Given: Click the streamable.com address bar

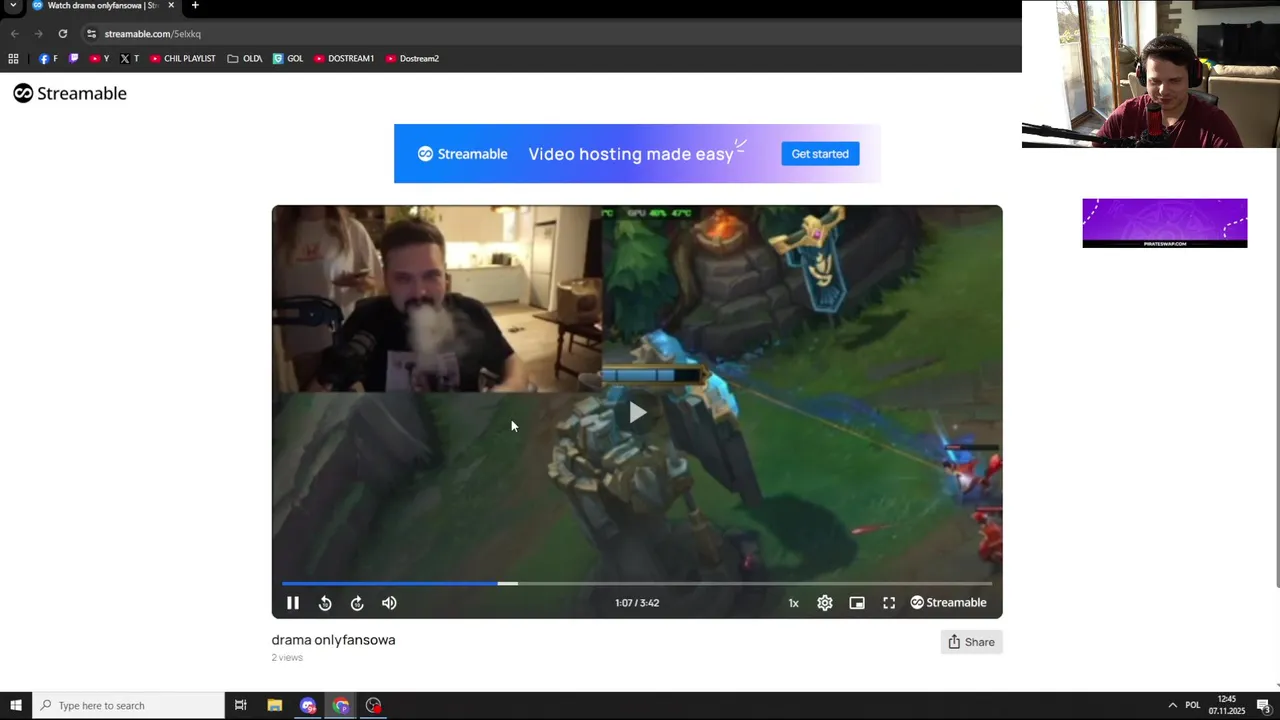Looking at the screenshot, I should [548, 34].
